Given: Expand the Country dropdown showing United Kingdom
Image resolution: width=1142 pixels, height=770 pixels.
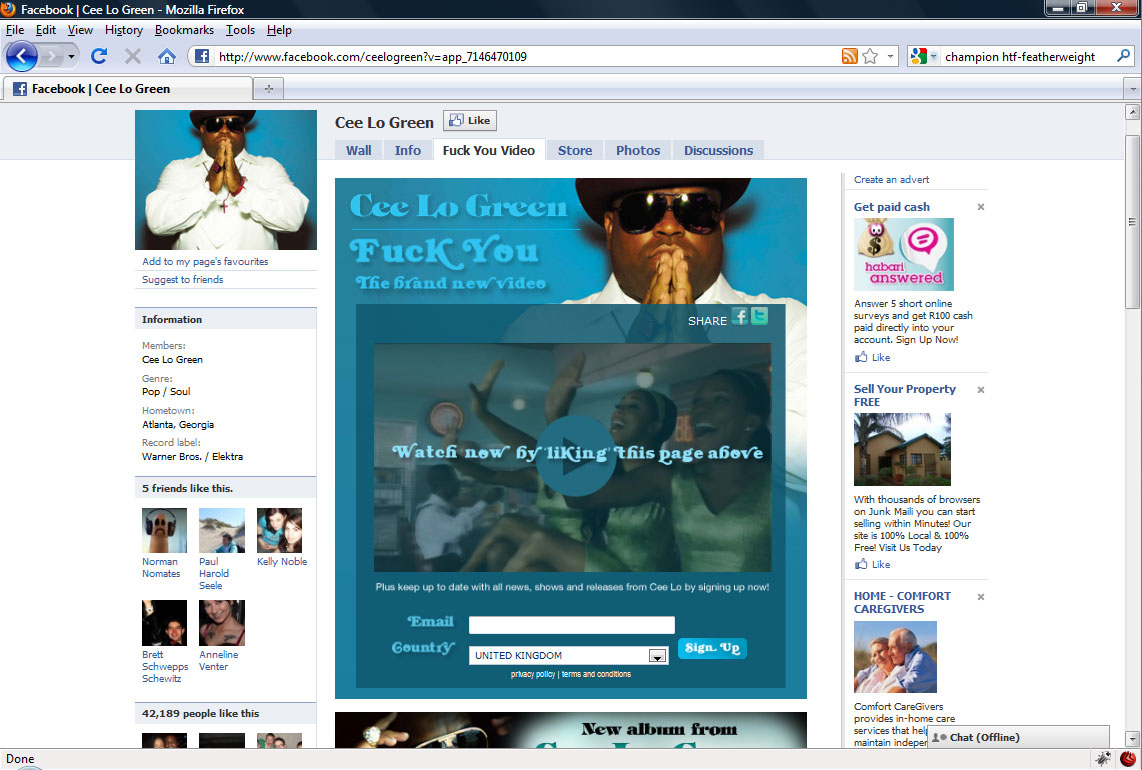Looking at the screenshot, I should (657, 656).
